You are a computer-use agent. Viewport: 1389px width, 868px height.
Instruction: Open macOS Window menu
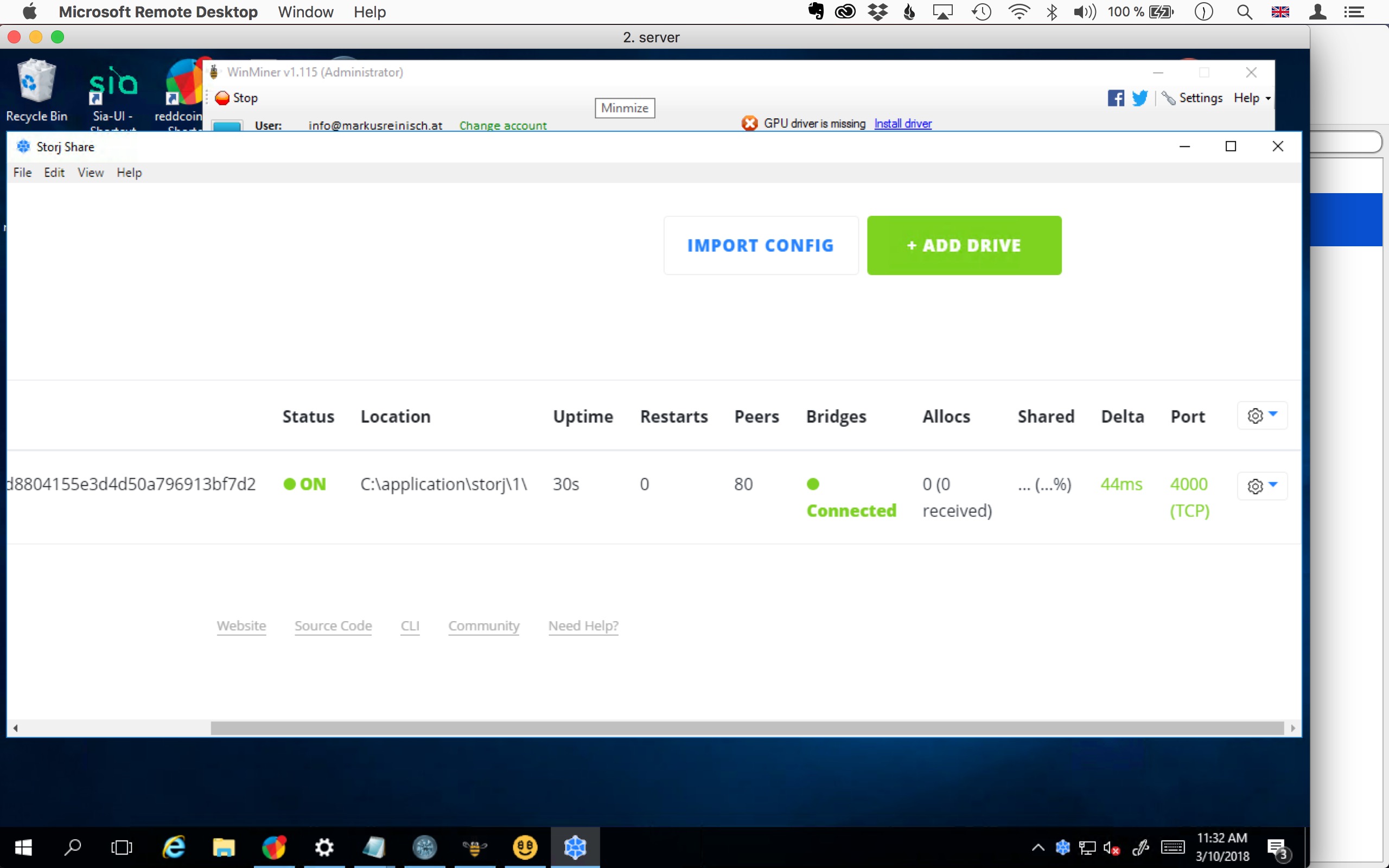pyautogui.click(x=305, y=12)
